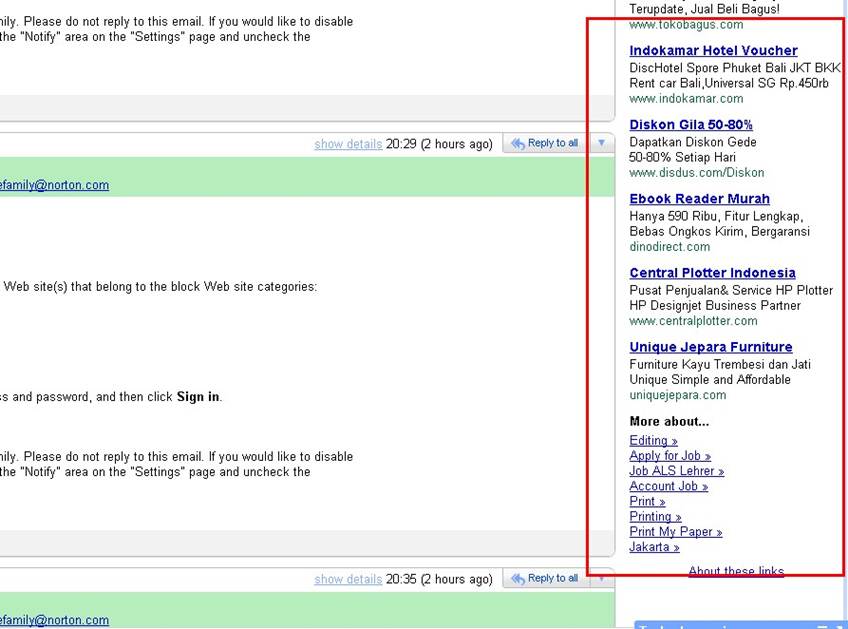The image size is (848, 629).
Task: Click the Central Plotter Indonesia ad title
Action: pyautogui.click(x=712, y=273)
